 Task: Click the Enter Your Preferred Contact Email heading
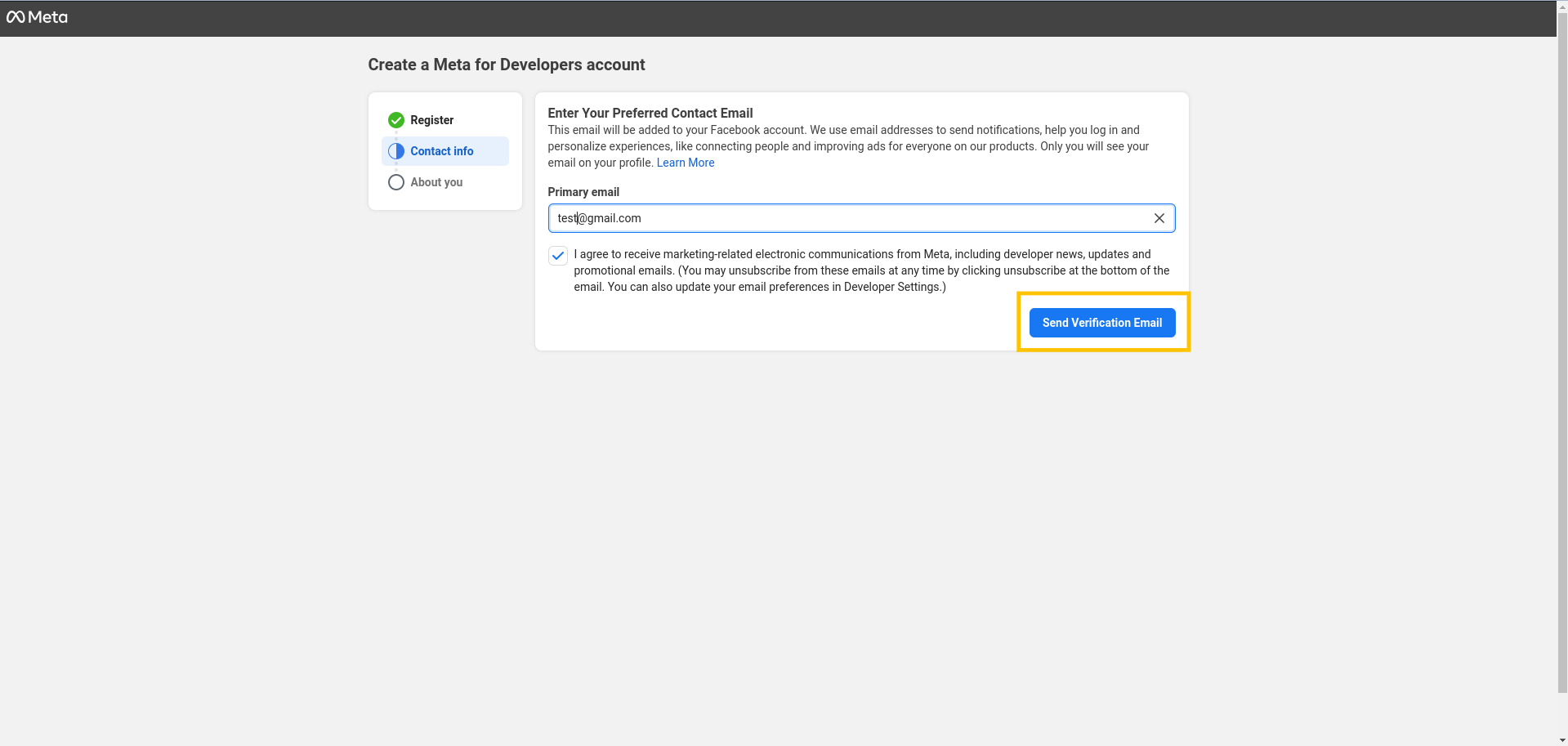pos(650,113)
